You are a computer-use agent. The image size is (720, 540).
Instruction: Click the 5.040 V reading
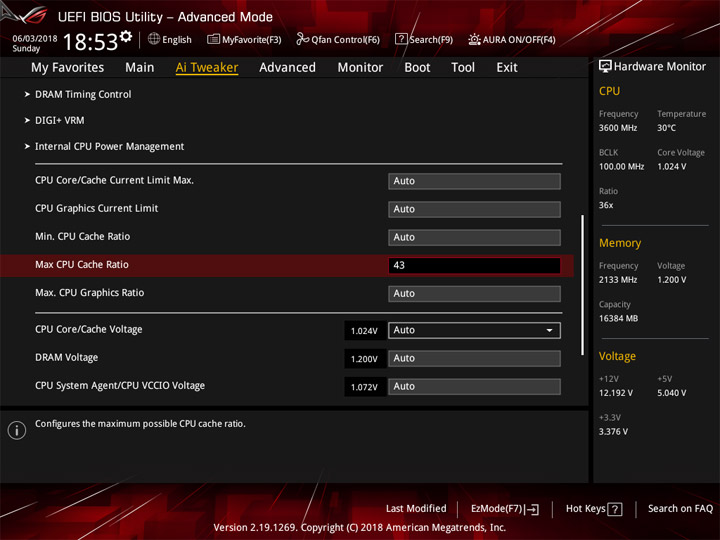click(672, 393)
